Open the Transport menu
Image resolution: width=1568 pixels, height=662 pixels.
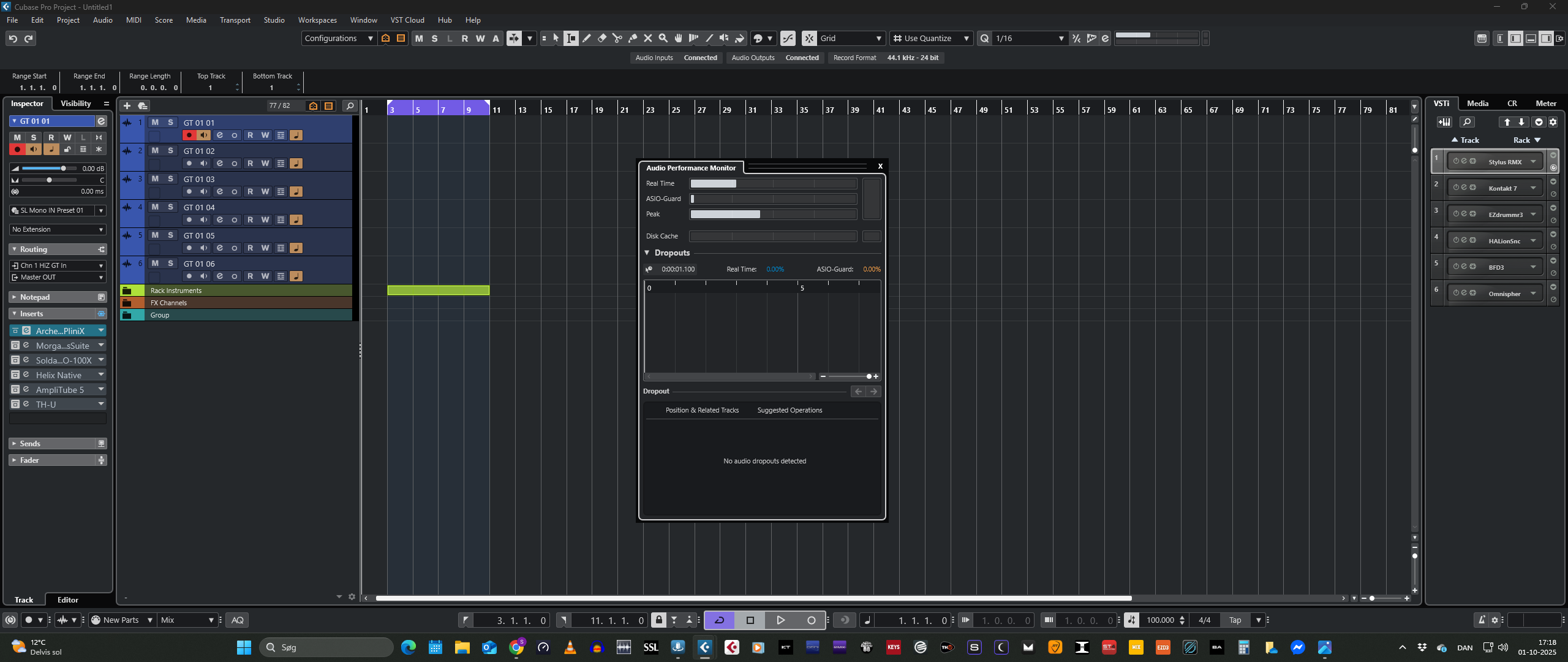[x=235, y=20]
